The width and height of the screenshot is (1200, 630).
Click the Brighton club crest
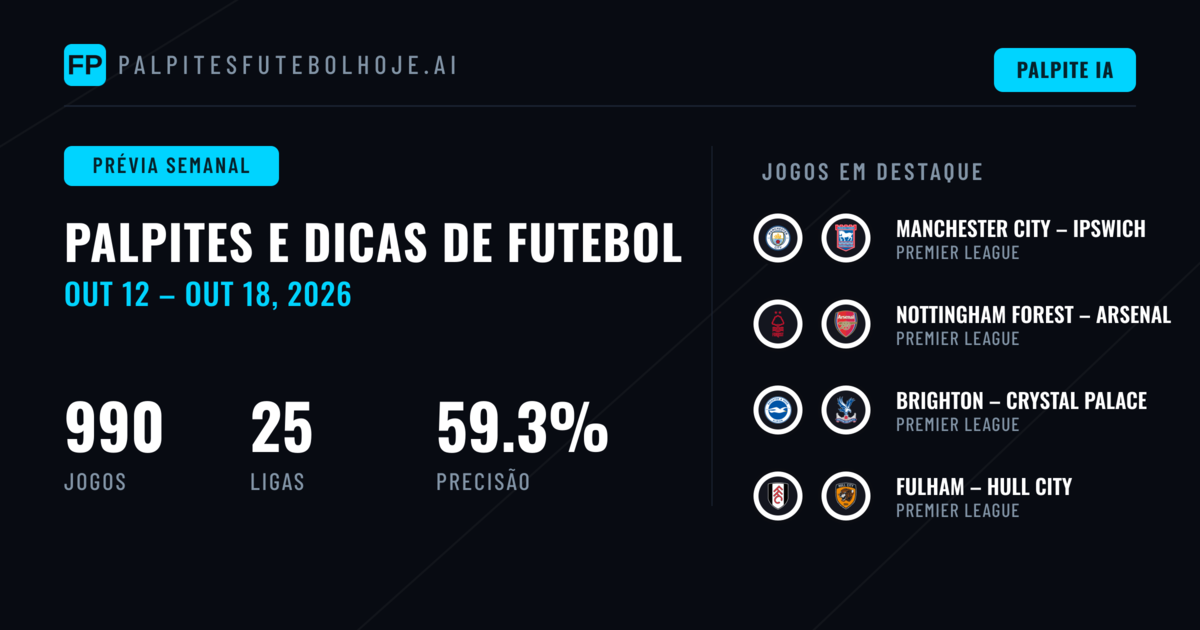[x=778, y=410]
